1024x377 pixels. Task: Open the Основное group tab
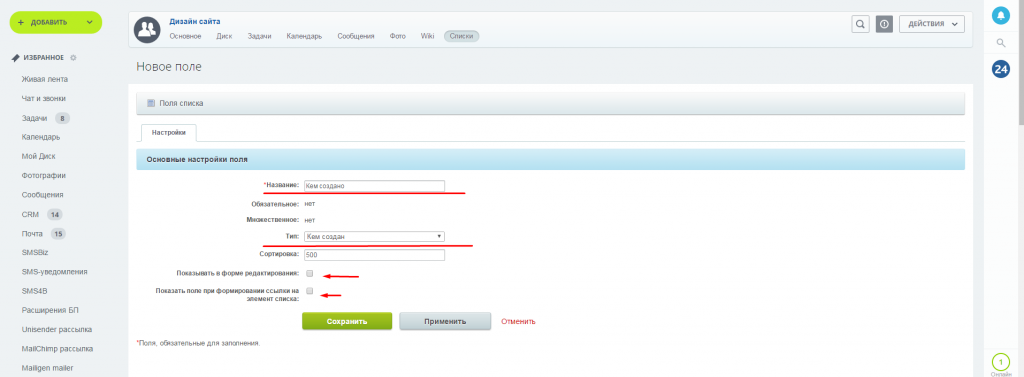coord(185,37)
